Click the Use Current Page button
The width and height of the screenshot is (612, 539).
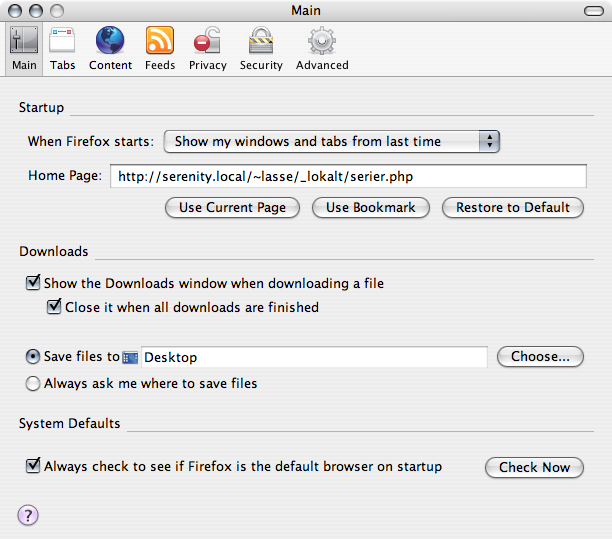pyautogui.click(x=232, y=208)
